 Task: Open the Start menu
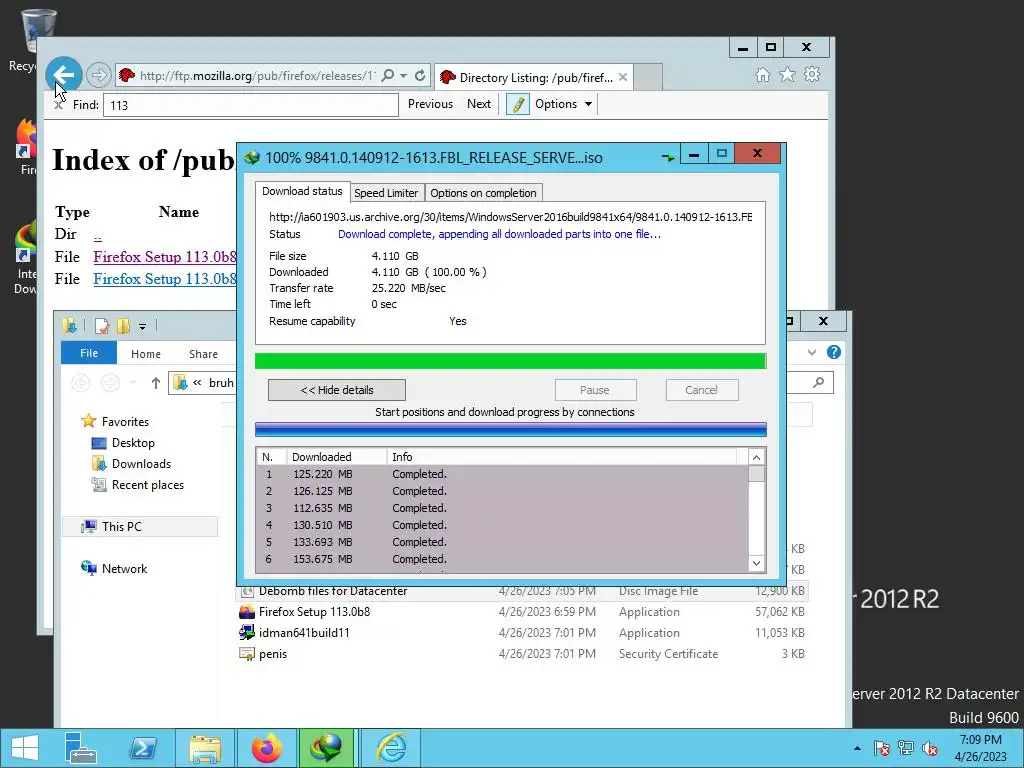coord(24,748)
